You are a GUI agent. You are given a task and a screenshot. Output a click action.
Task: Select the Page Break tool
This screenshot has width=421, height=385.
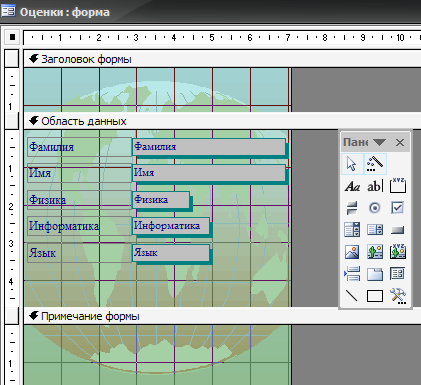352,274
